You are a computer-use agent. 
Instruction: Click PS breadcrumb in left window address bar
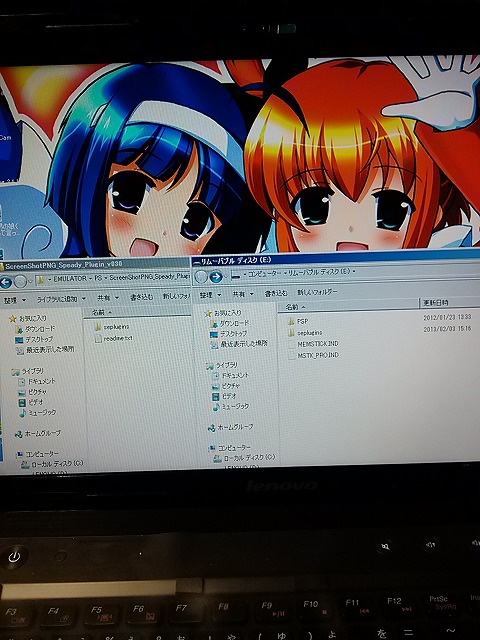[98, 278]
